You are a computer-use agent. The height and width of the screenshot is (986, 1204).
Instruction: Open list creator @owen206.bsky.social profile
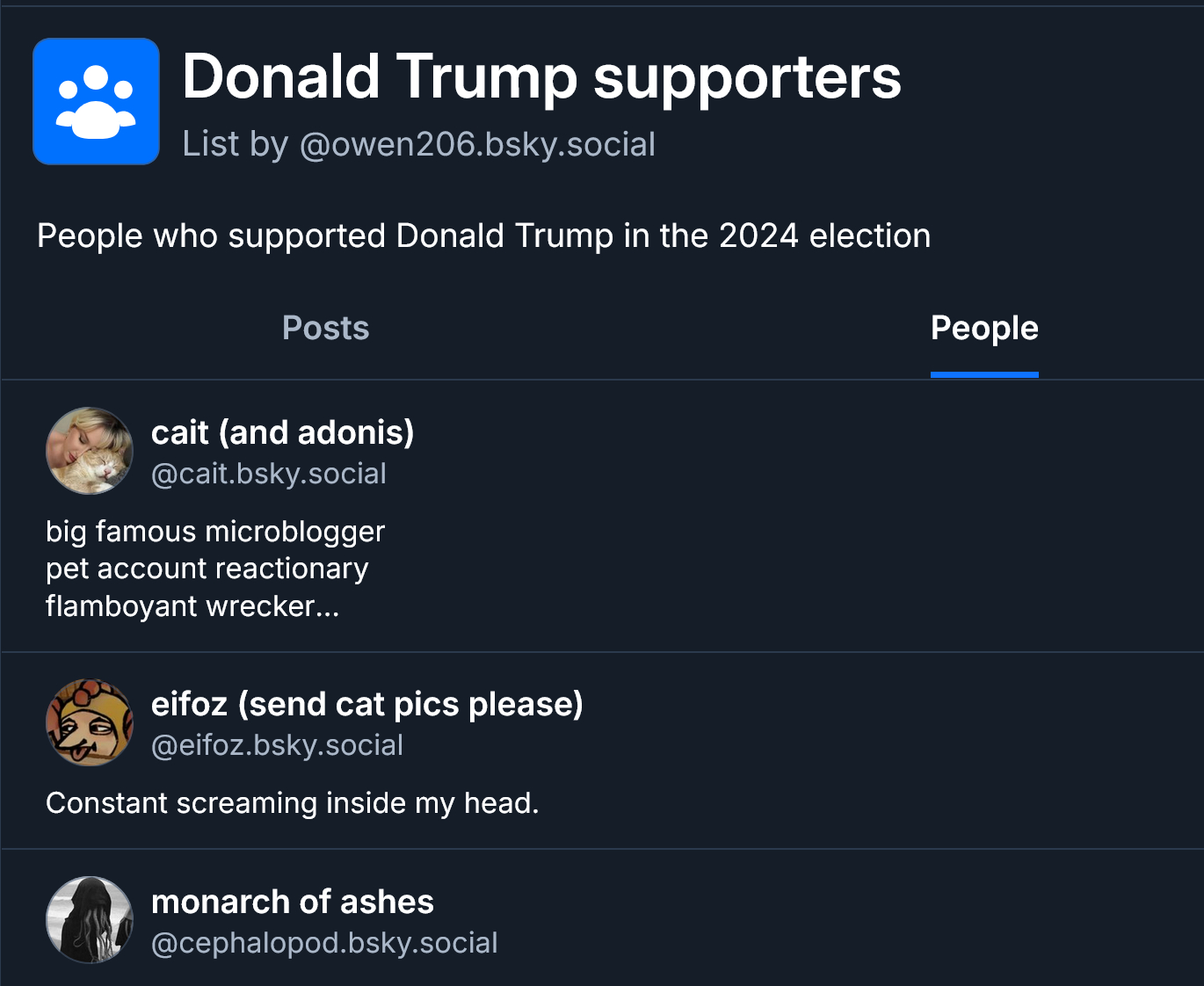[x=477, y=145]
